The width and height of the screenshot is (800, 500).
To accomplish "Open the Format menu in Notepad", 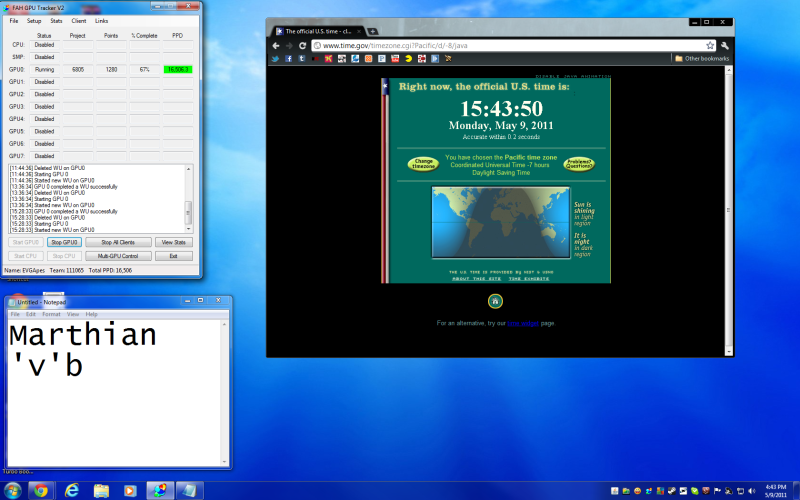I will click(x=51, y=314).
